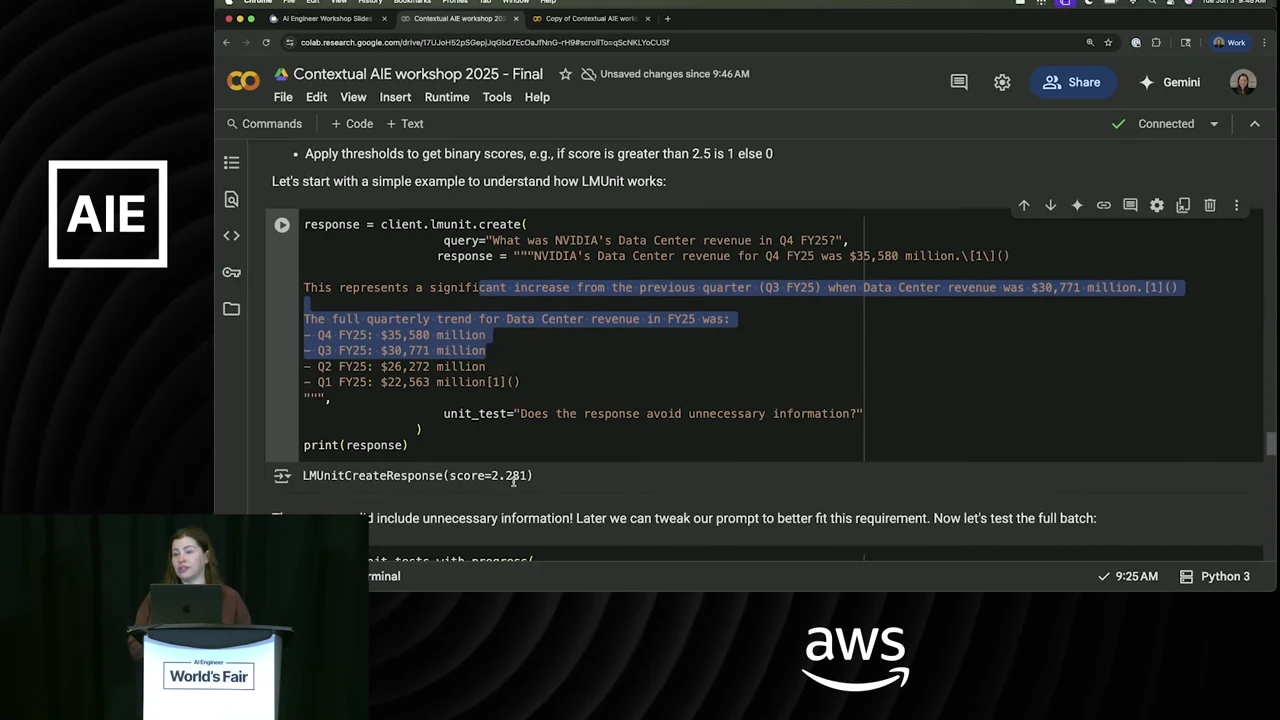Click the 9:25 AM execution status
The height and width of the screenshot is (720, 1280).
[x=1128, y=576]
